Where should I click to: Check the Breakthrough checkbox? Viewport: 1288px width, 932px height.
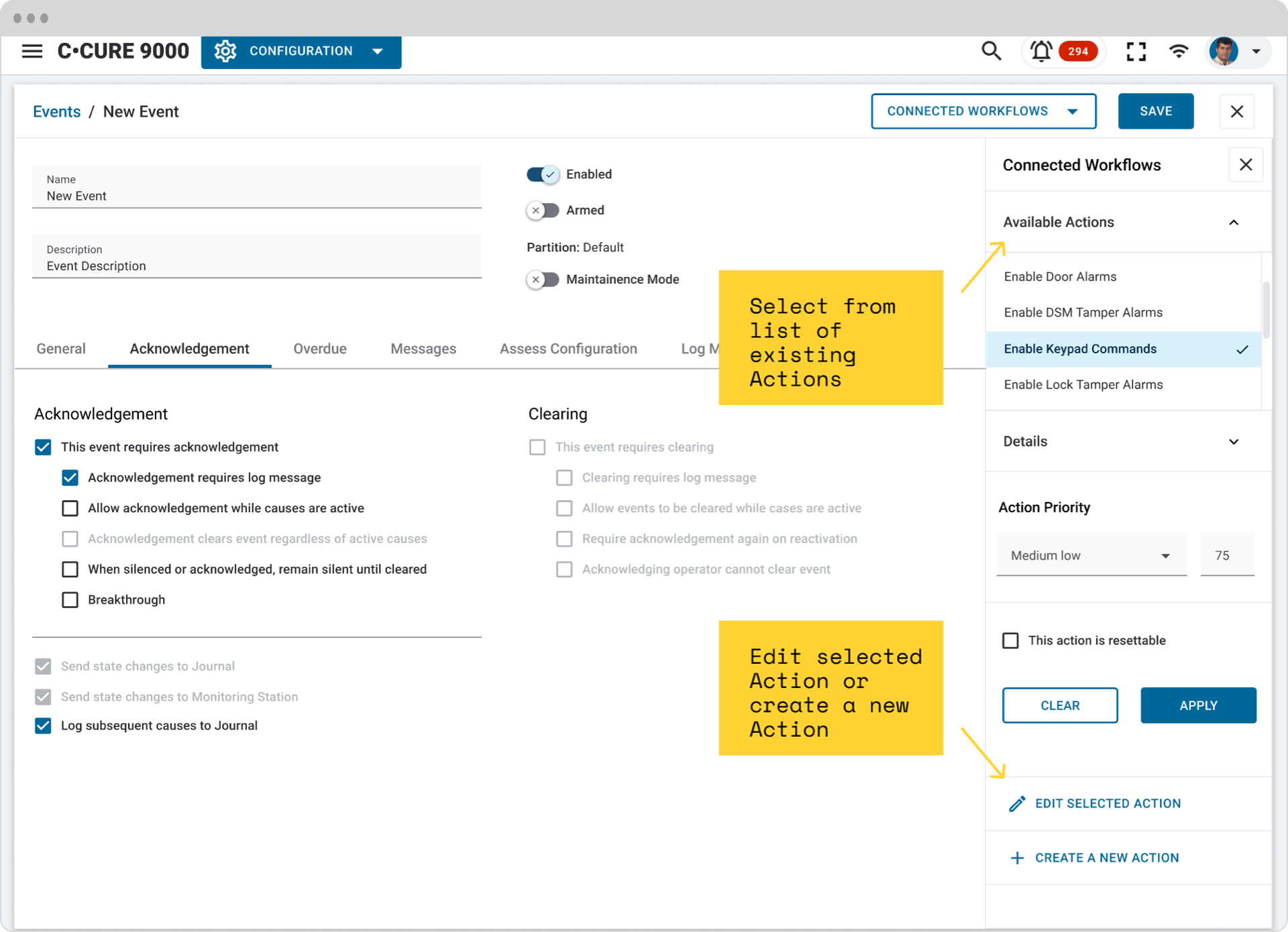pyautogui.click(x=70, y=599)
